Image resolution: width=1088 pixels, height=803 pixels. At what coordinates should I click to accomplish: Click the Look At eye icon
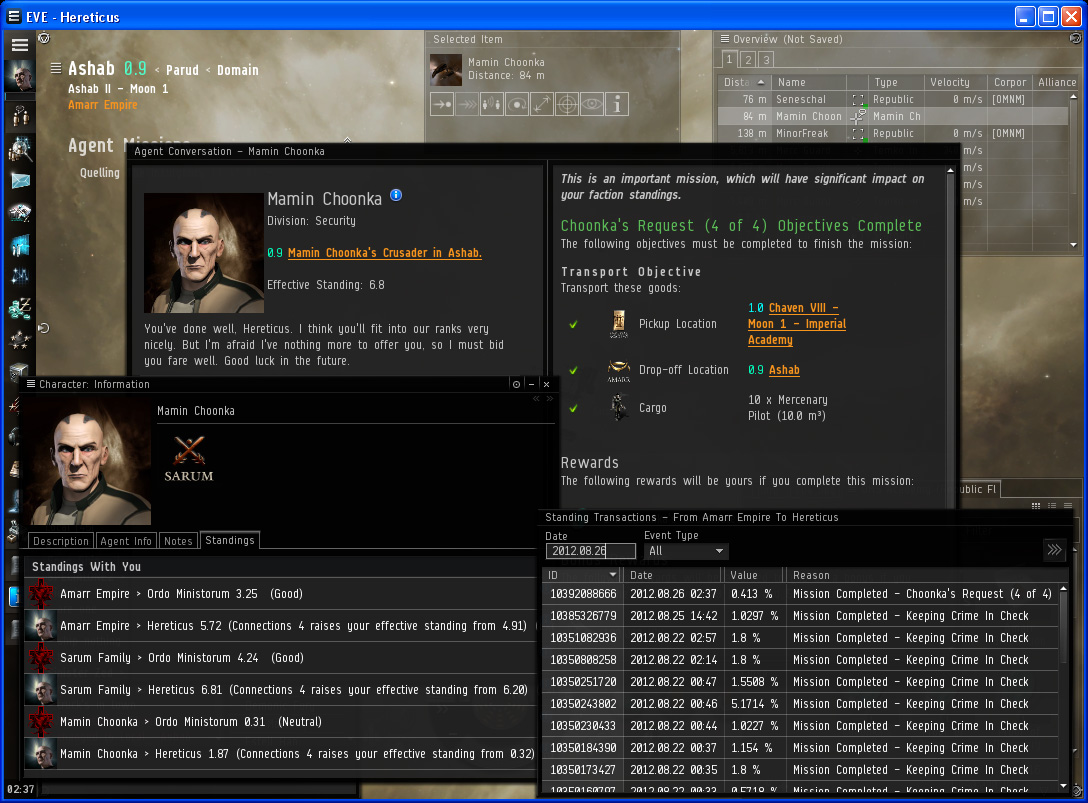click(592, 104)
